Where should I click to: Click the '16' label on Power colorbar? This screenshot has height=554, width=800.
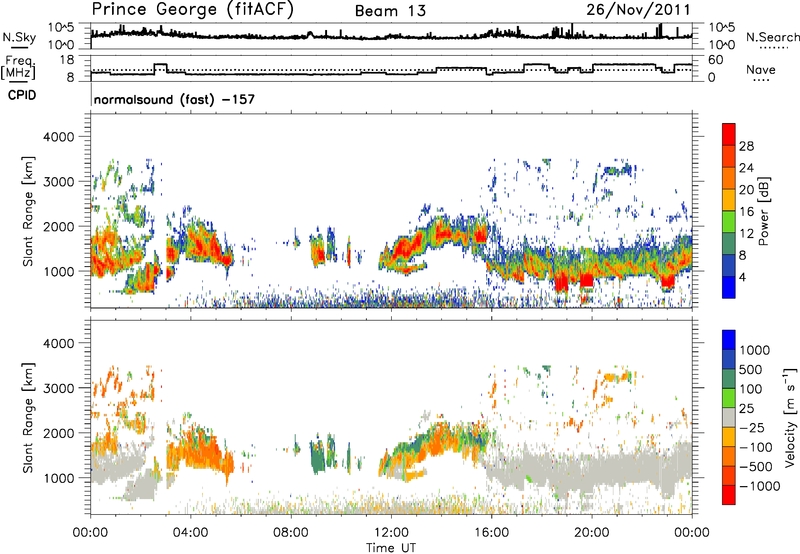click(746, 212)
